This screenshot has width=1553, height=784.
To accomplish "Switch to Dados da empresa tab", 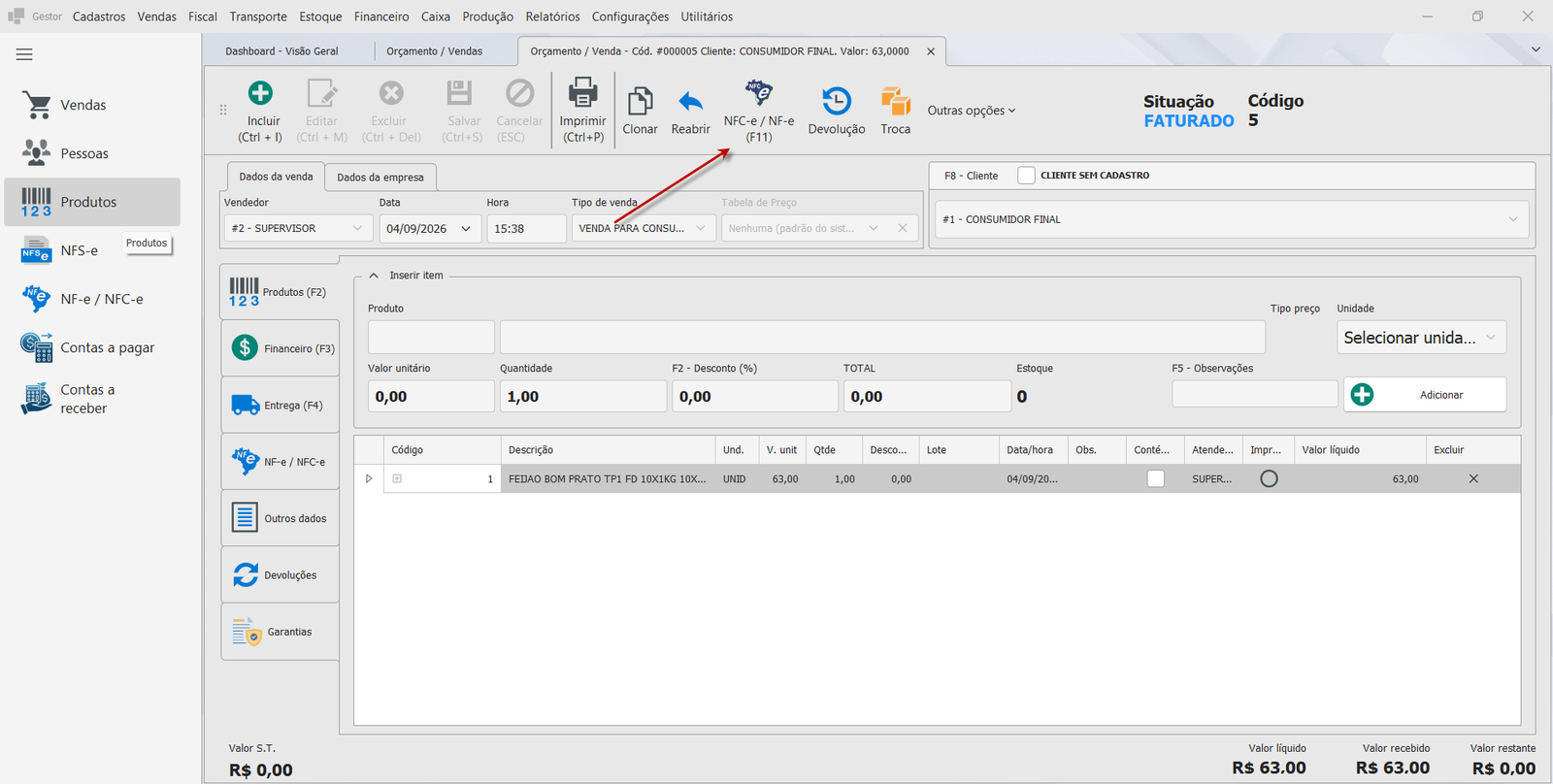I will (x=380, y=178).
